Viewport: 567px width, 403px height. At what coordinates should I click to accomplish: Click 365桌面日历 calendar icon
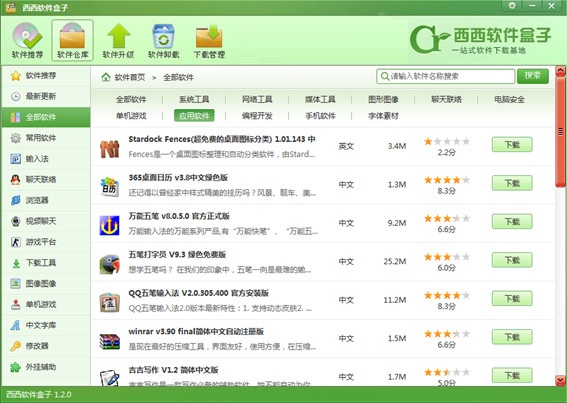click(110, 187)
